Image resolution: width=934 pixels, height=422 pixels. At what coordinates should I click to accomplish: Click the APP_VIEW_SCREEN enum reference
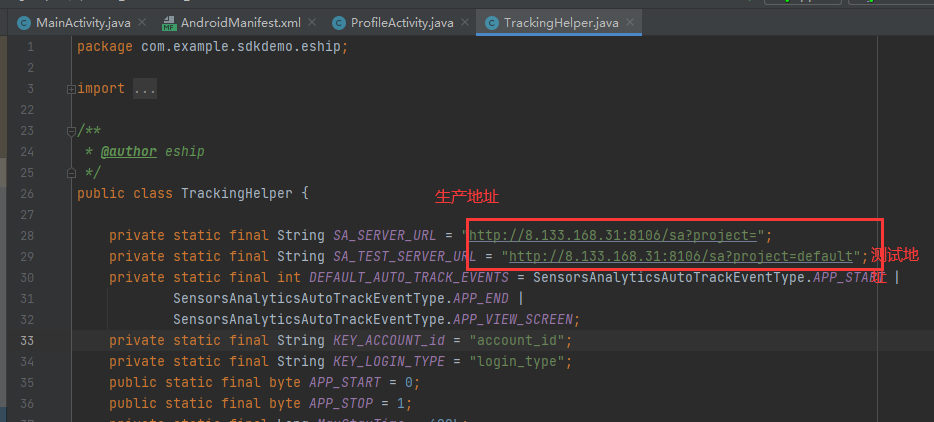pos(513,319)
